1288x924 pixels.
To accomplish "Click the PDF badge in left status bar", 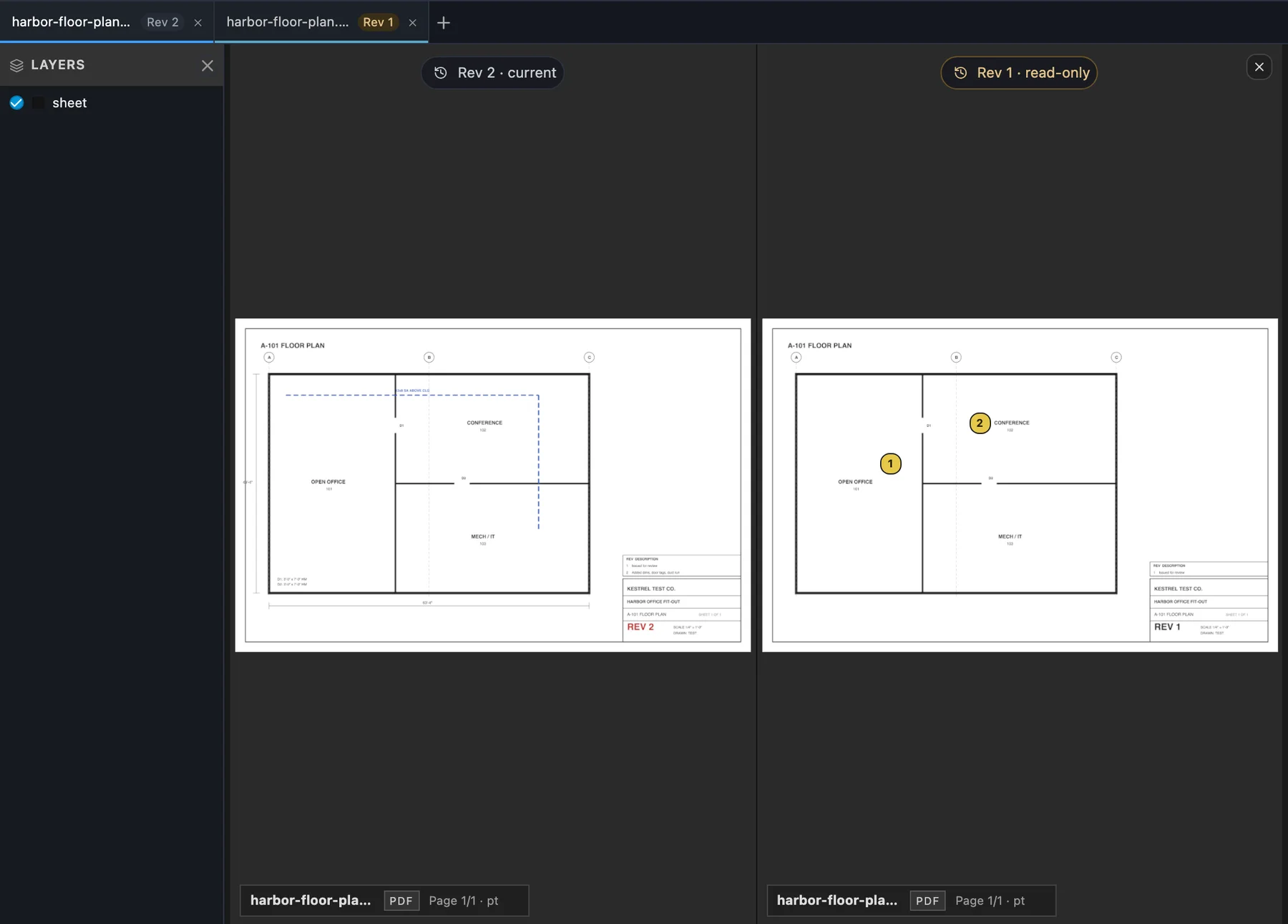I will [x=401, y=901].
